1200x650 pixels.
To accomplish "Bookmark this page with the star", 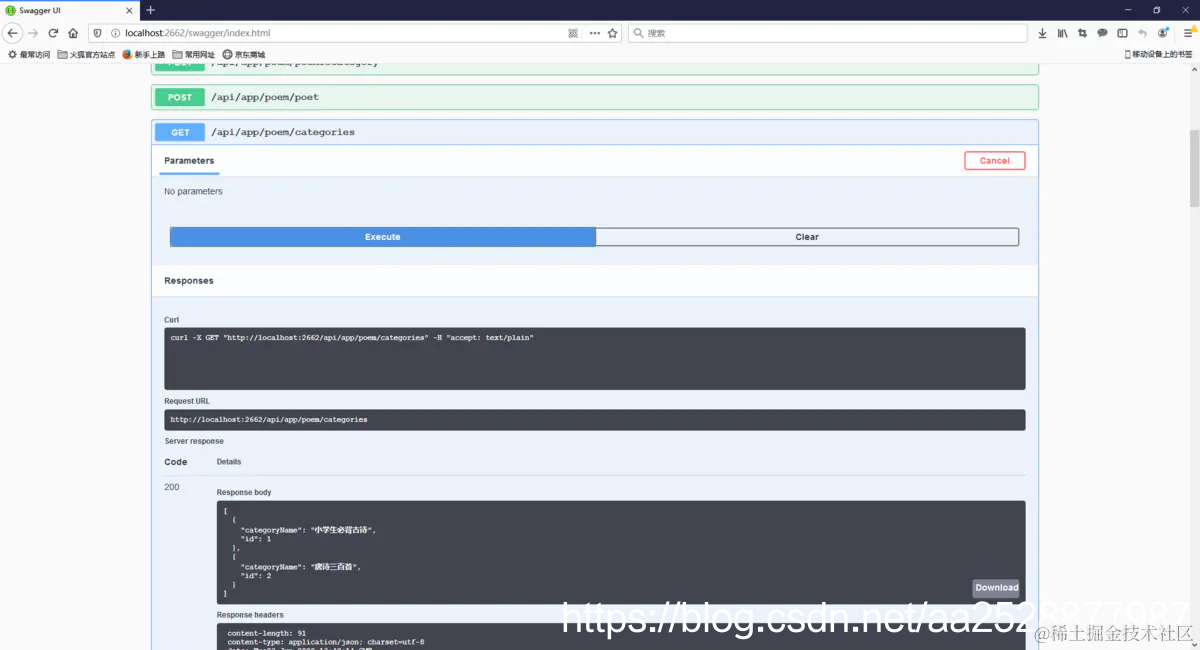I will click(613, 33).
